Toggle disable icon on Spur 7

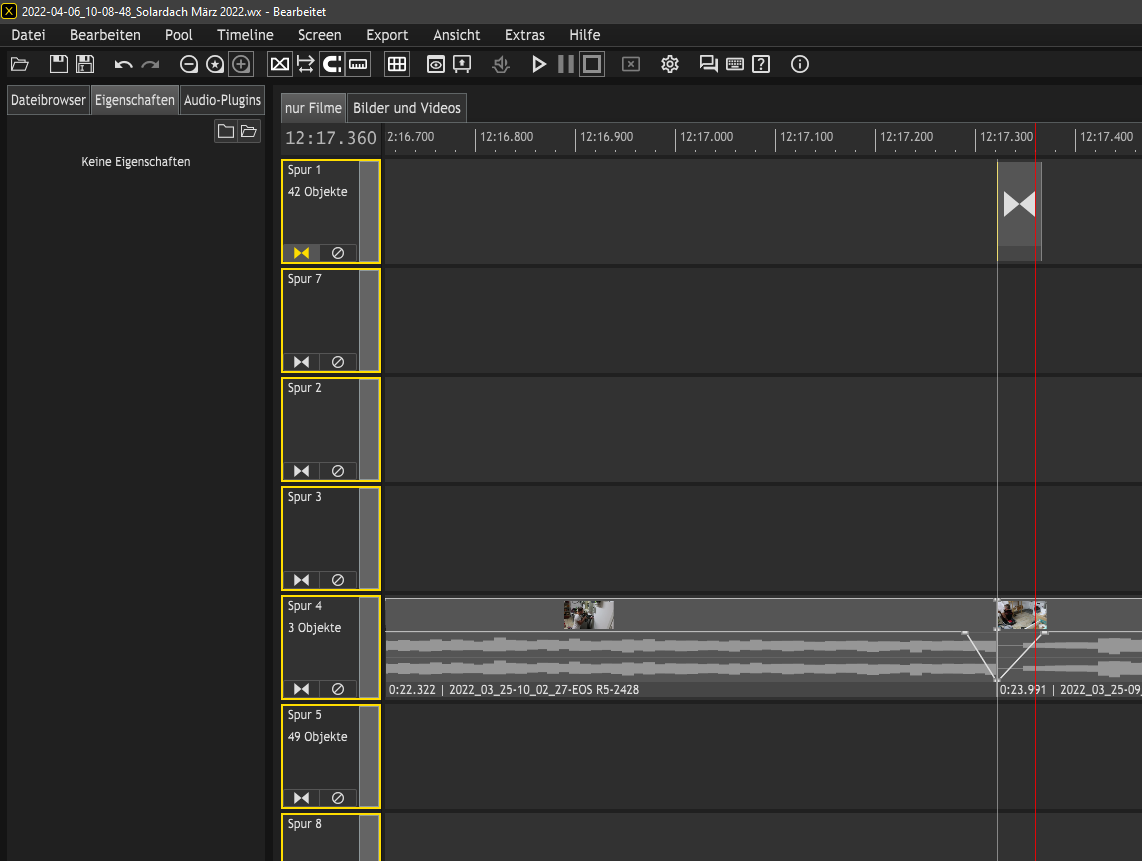pos(338,362)
